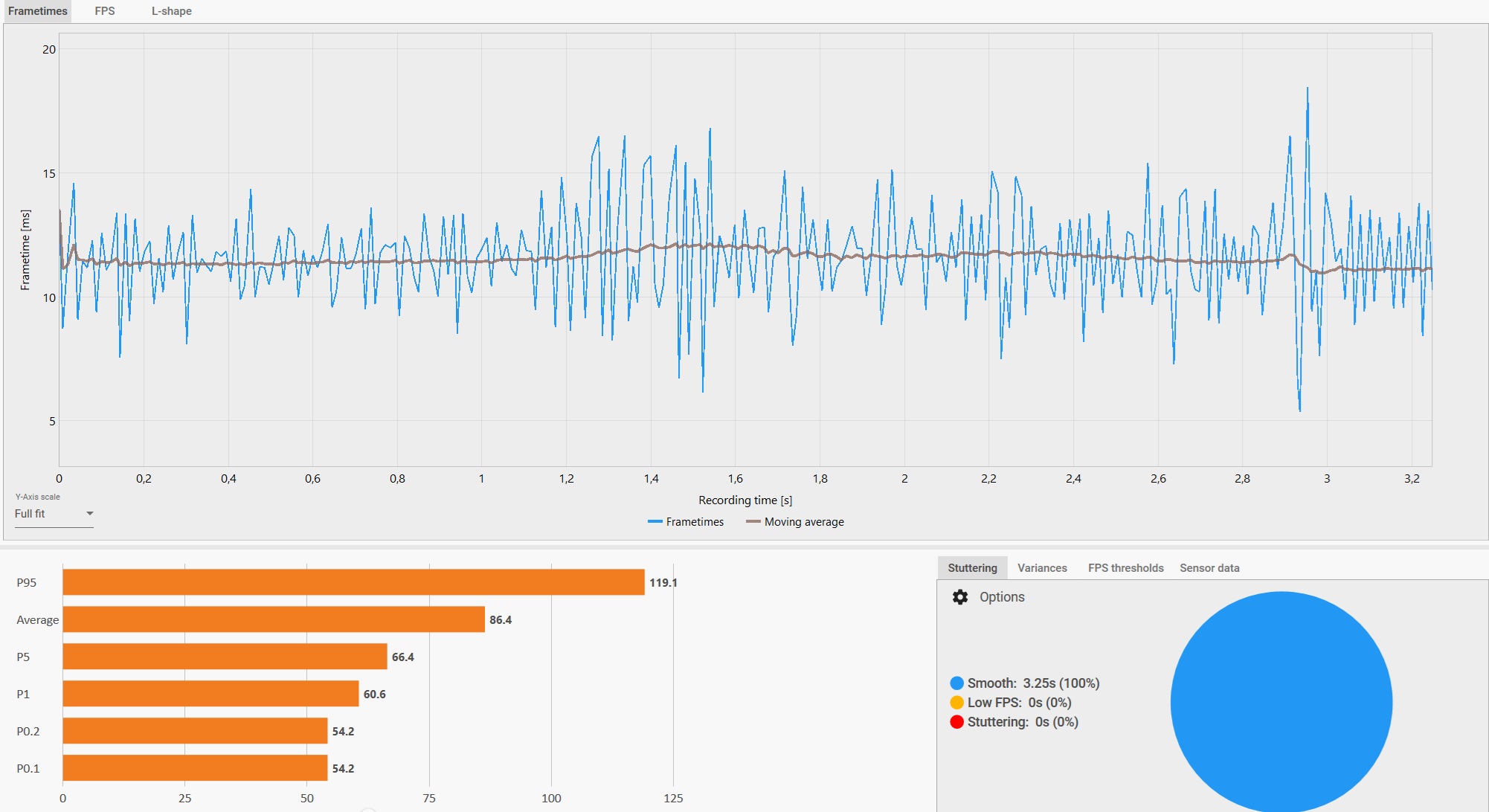Click the yellow Low FPS legend dot
The image size is (1489, 812).
(957, 703)
